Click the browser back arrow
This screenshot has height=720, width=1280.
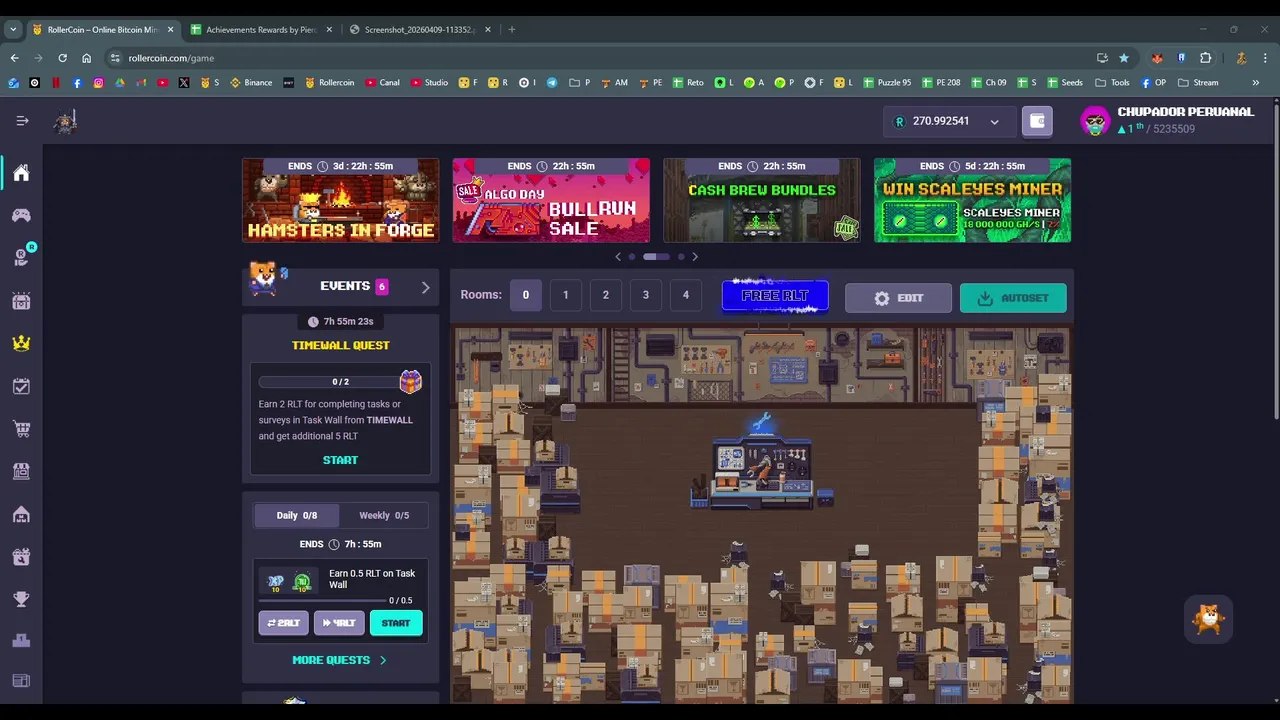[x=14, y=58]
